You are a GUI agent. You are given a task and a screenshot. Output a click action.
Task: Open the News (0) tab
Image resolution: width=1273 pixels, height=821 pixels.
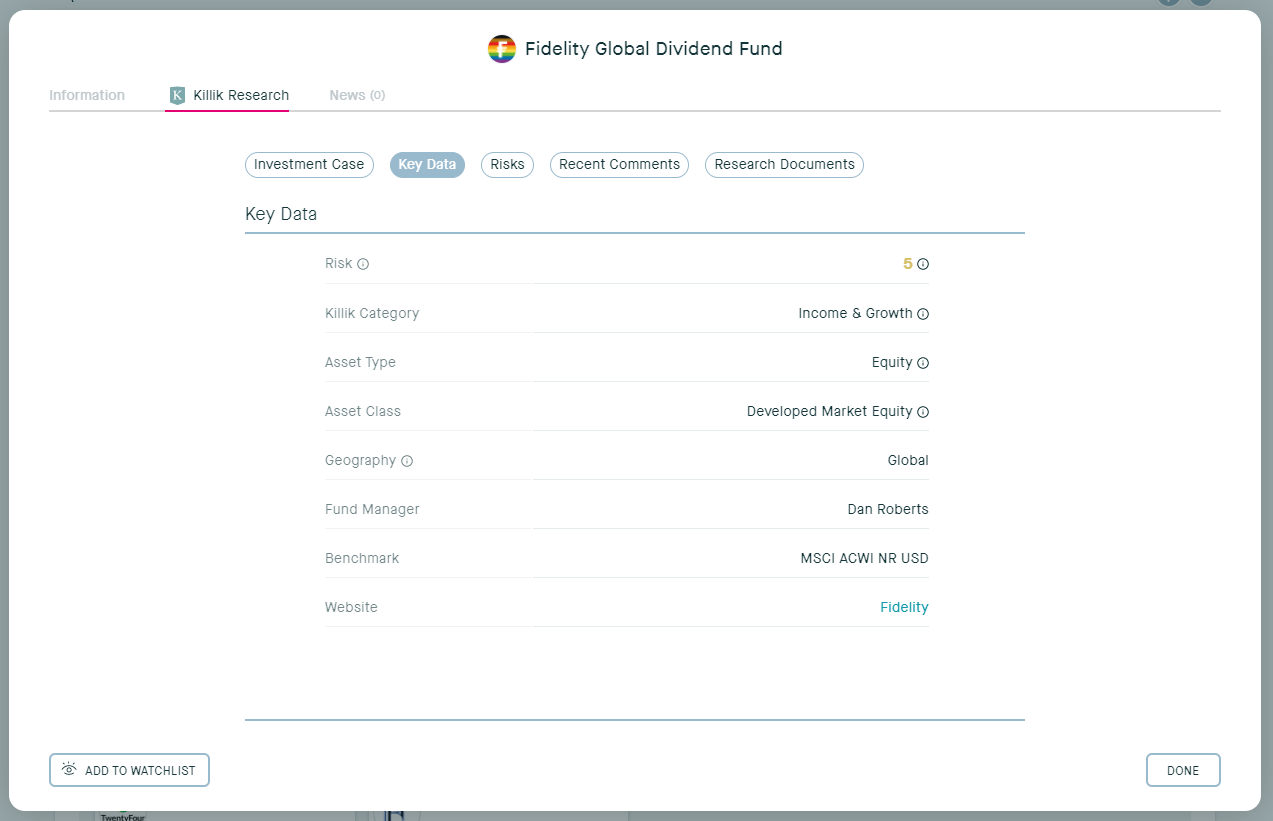tap(357, 95)
